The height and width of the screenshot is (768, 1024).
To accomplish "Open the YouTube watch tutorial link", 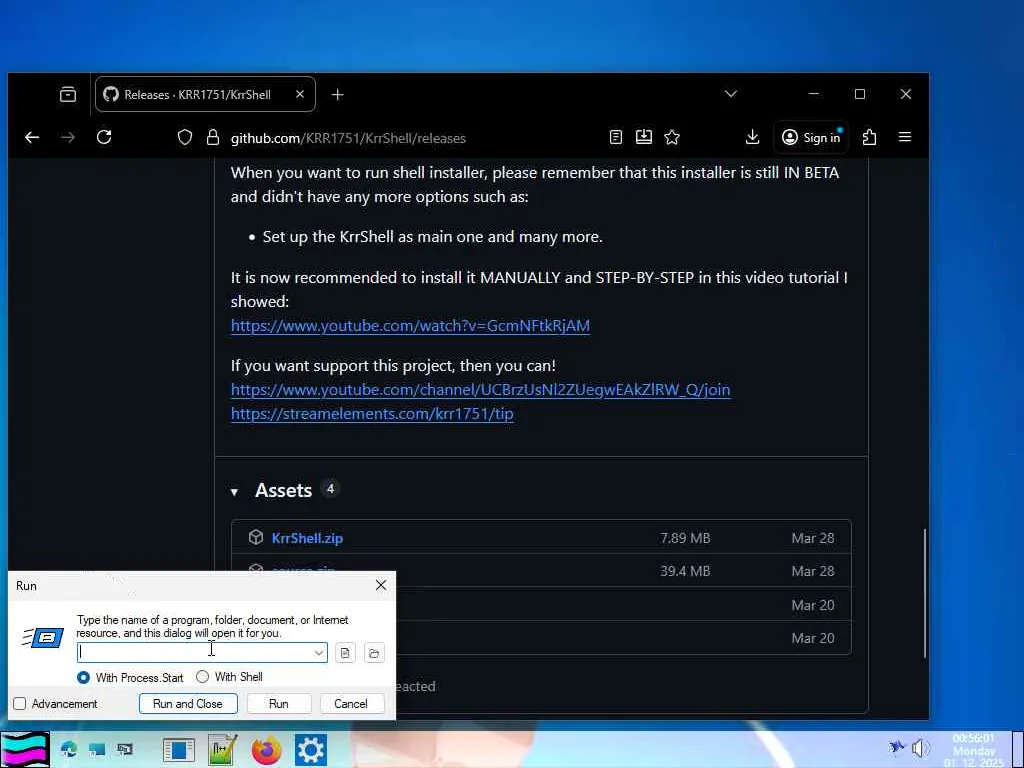I will [x=410, y=325].
